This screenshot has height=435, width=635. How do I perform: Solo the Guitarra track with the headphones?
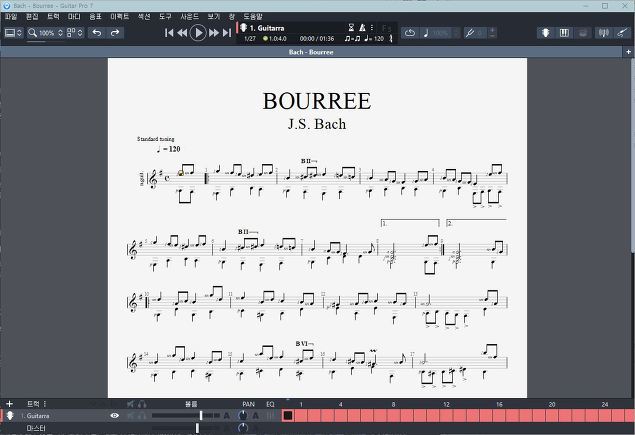(142, 416)
